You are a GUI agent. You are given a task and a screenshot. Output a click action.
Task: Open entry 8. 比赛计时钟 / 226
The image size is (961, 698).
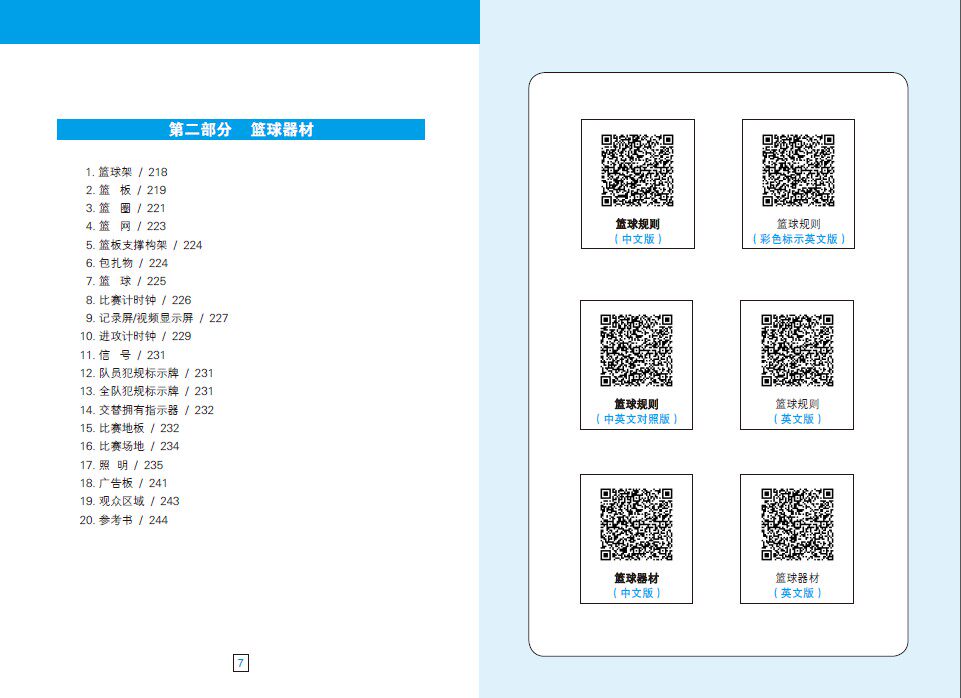tap(139, 300)
